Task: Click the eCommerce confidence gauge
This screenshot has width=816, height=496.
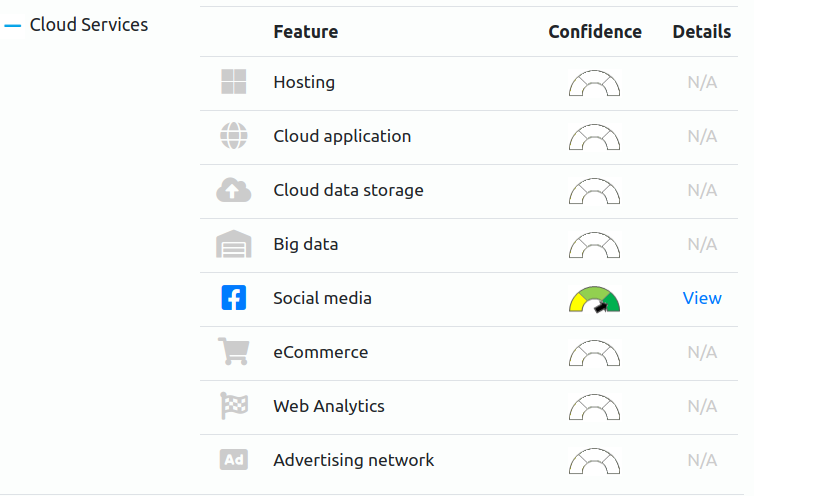Action: point(594,353)
